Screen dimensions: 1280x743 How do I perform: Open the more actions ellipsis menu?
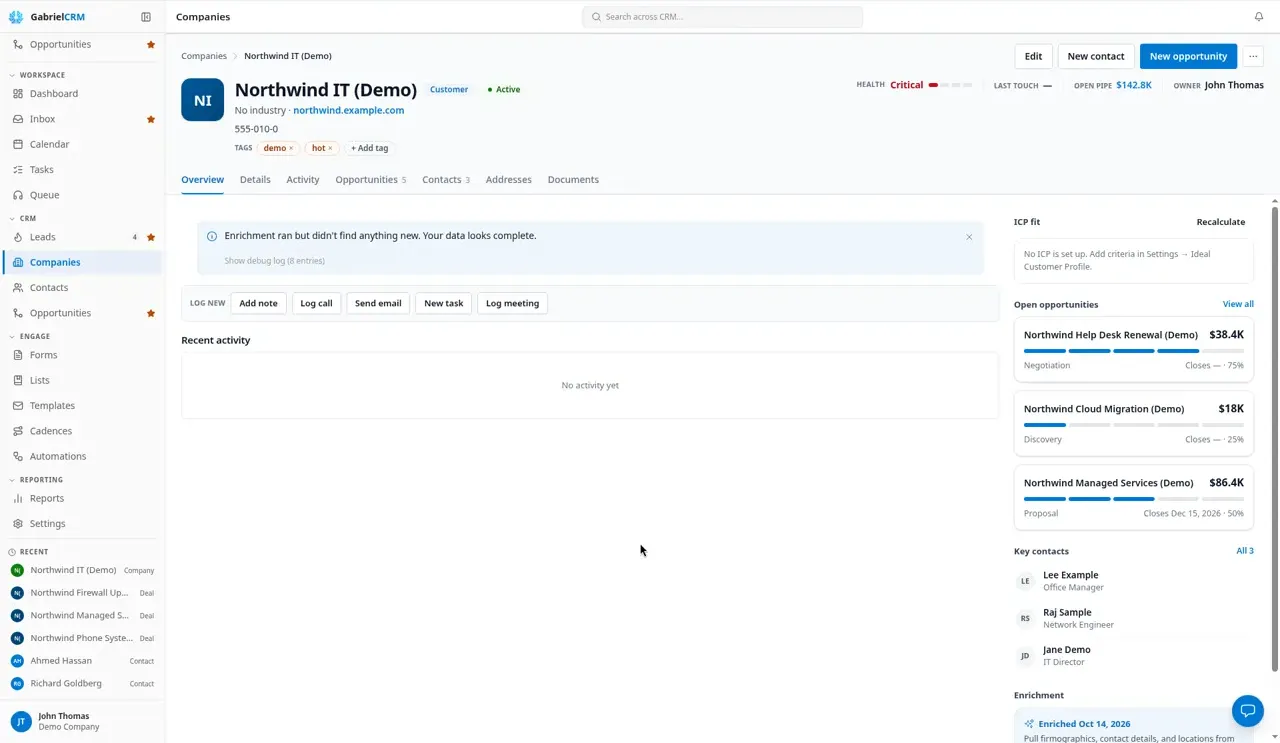pos(1253,56)
